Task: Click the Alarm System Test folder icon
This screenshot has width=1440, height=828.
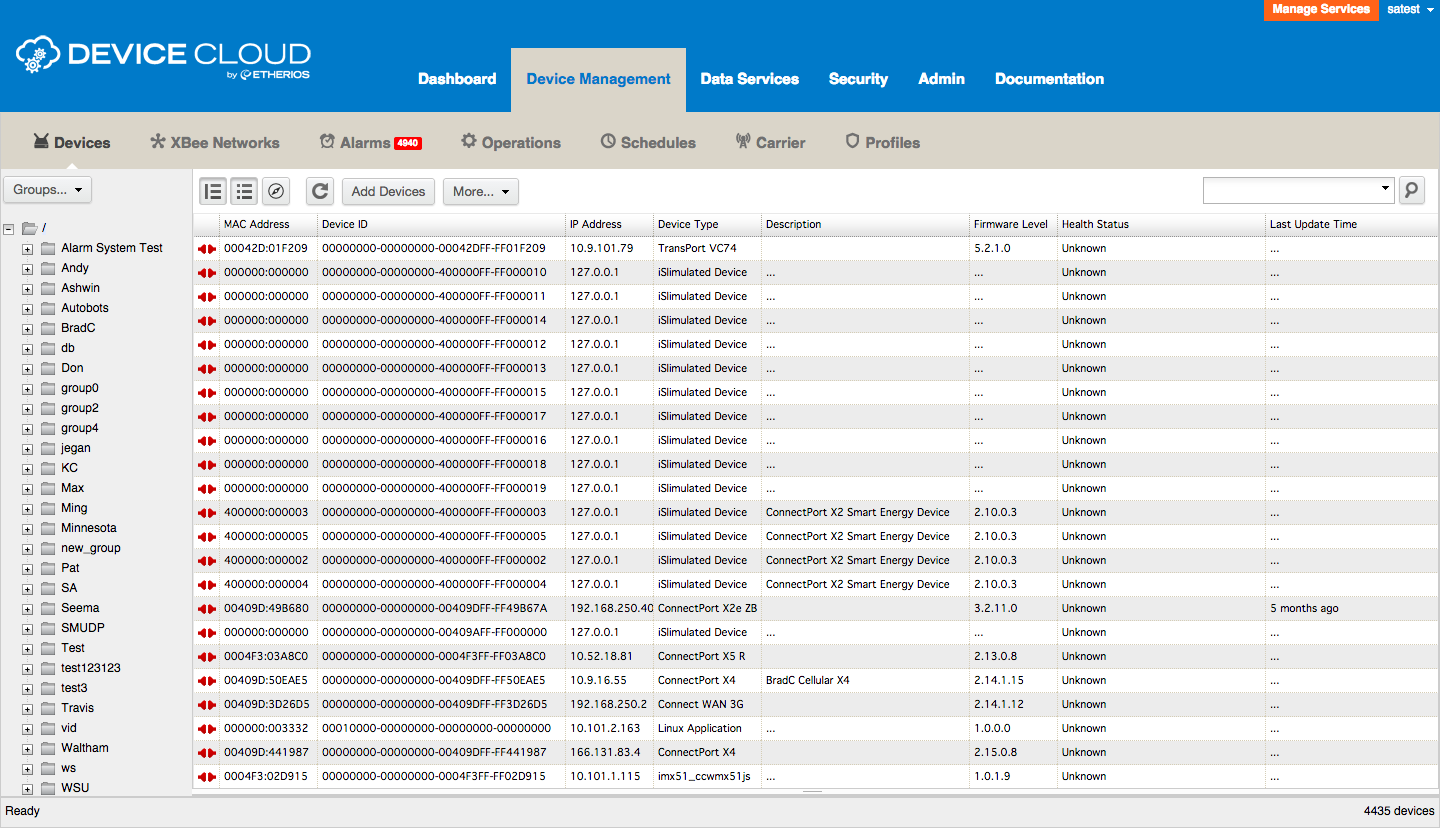Action: [48, 248]
